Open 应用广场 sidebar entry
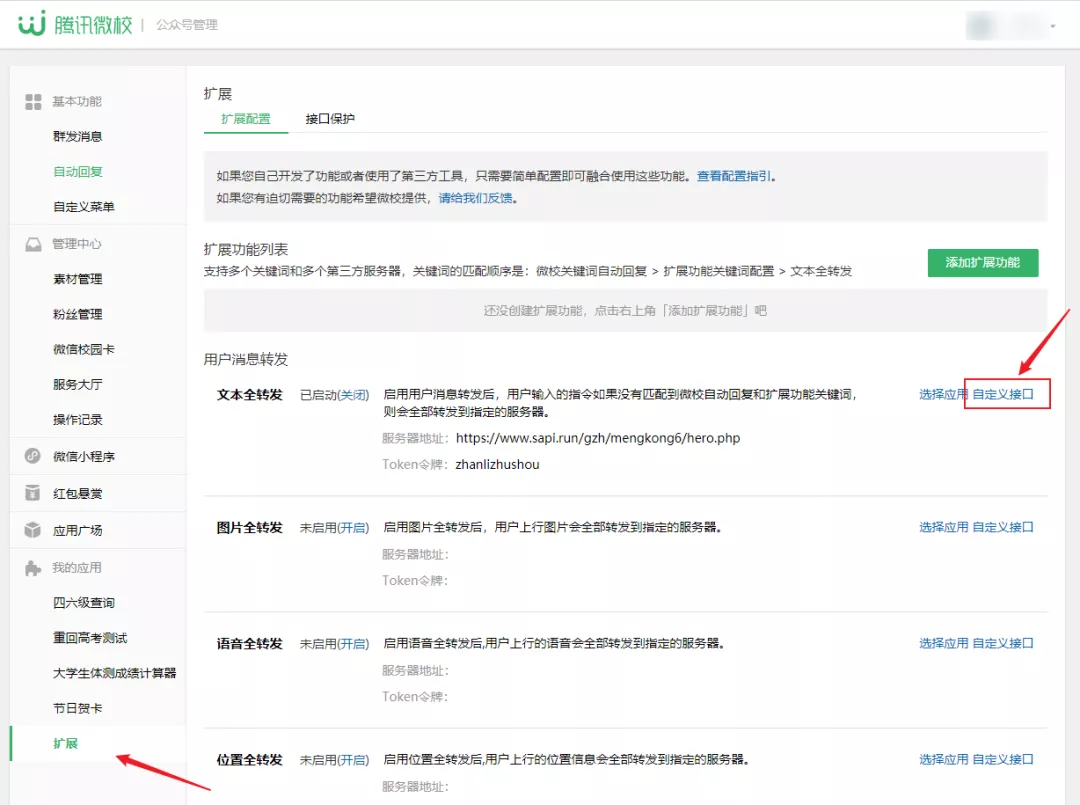The image size is (1080, 805). point(78,530)
